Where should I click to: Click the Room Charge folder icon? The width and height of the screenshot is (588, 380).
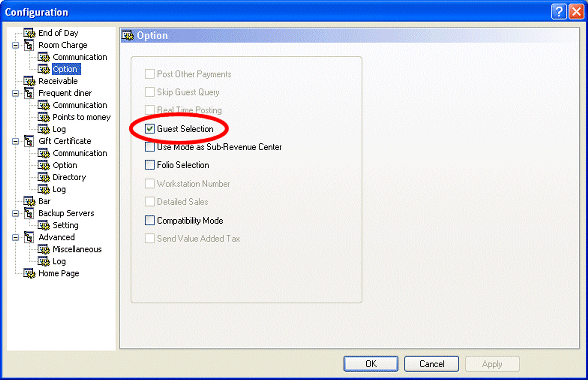pos(29,45)
